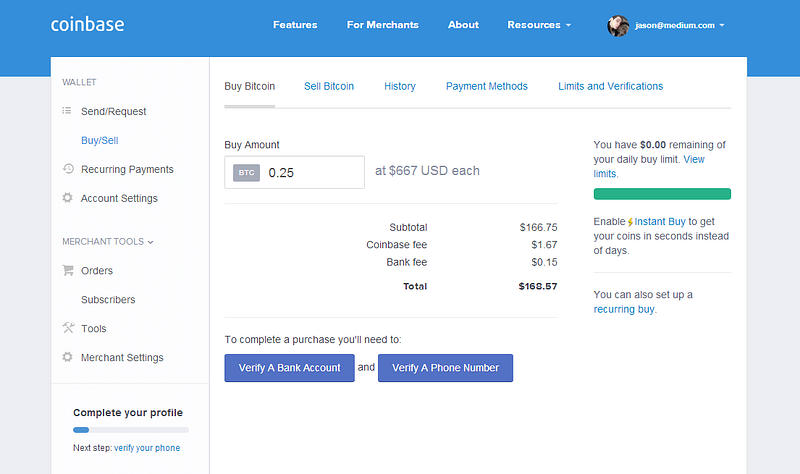800x474 pixels.
Task: Click the 'at $667 USD each' text
Action: coord(427,171)
